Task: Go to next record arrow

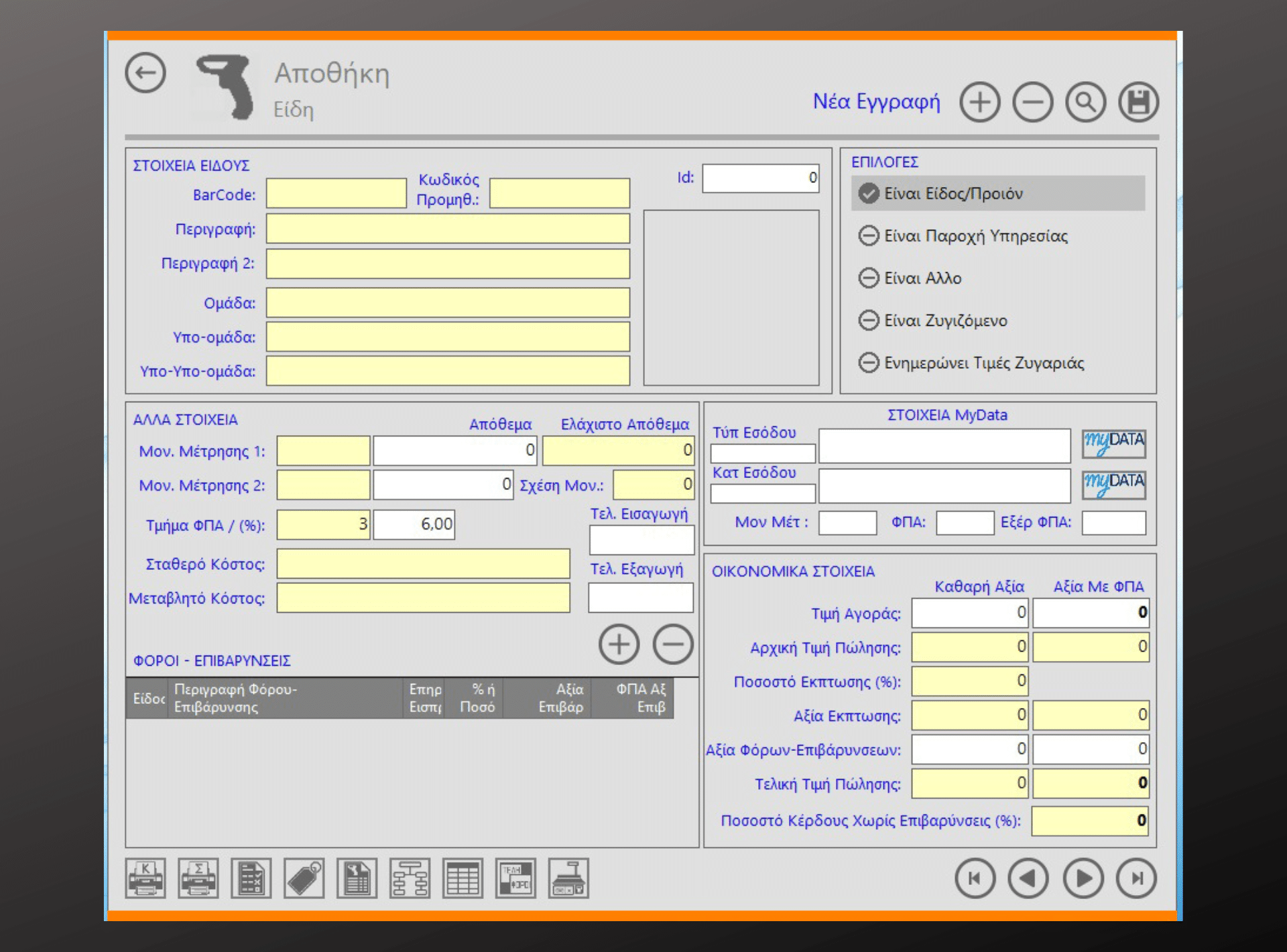Action: (1083, 878)
